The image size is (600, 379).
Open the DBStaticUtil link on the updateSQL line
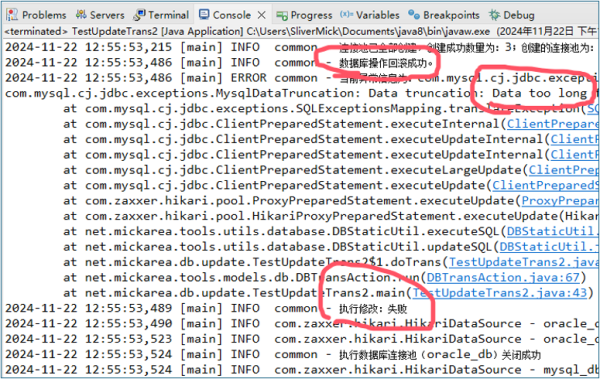point(549,247)
